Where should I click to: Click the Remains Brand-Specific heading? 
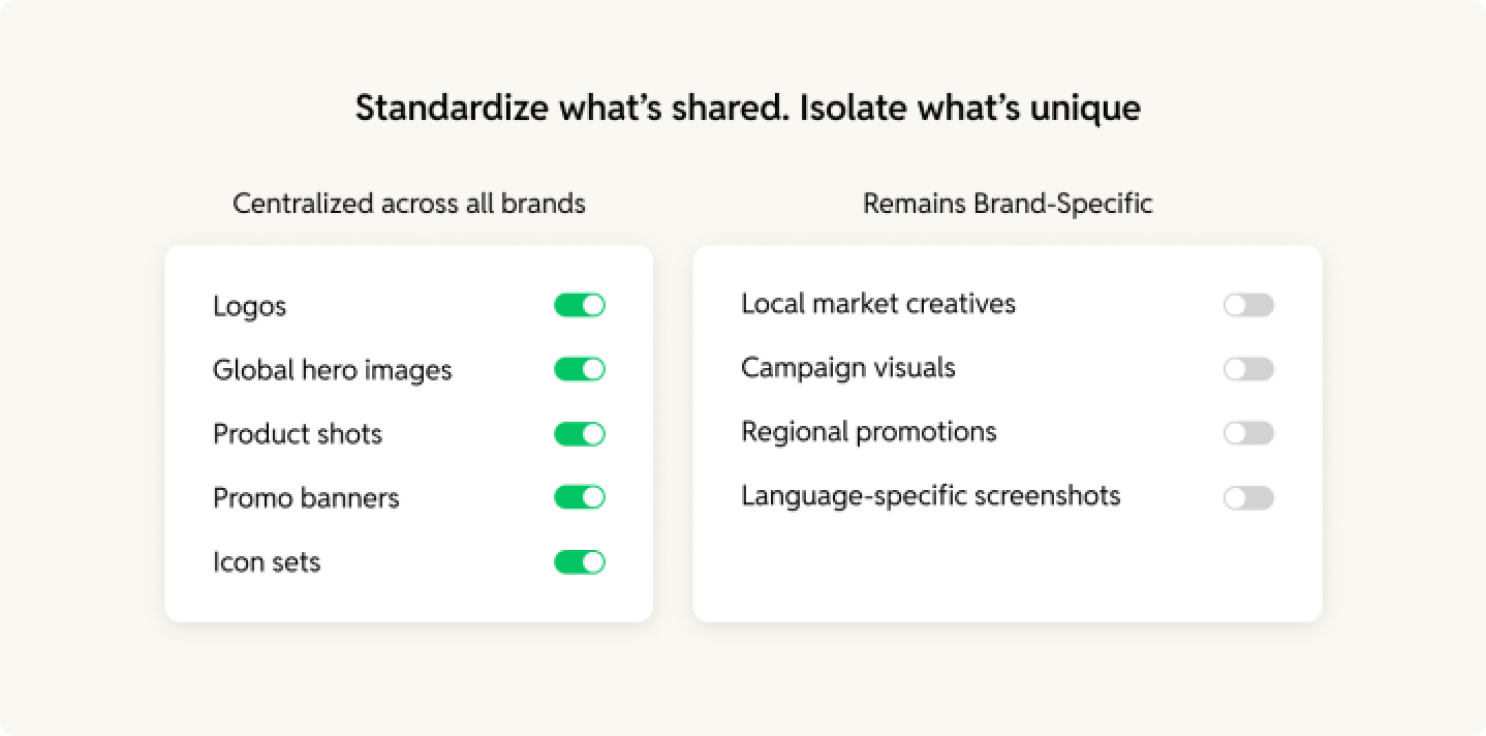[1008, 204]
